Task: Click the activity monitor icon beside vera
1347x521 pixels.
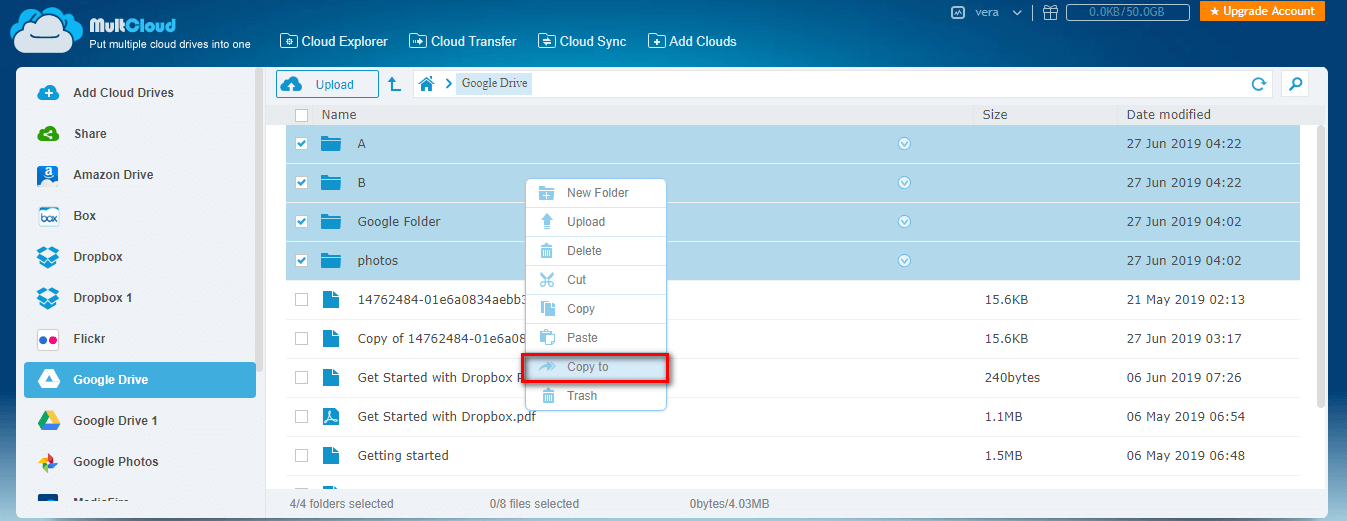Action: click(957, 12)
